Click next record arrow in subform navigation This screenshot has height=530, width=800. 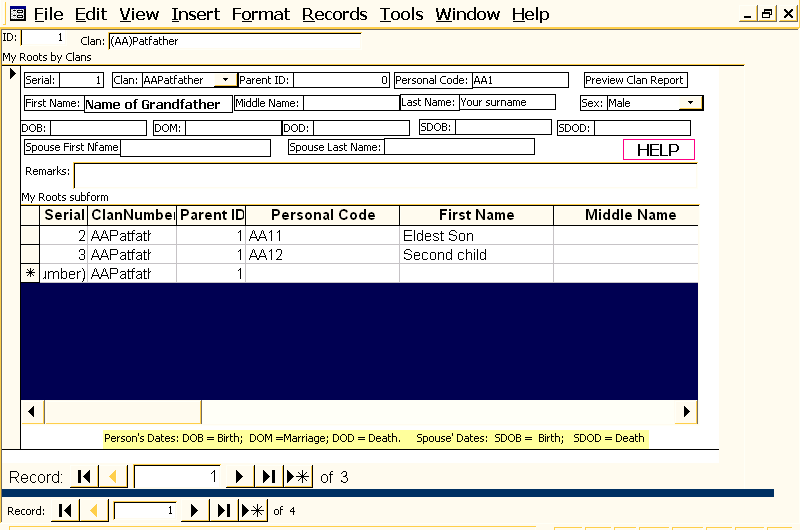pyautogui.click(x=239, y=477)
